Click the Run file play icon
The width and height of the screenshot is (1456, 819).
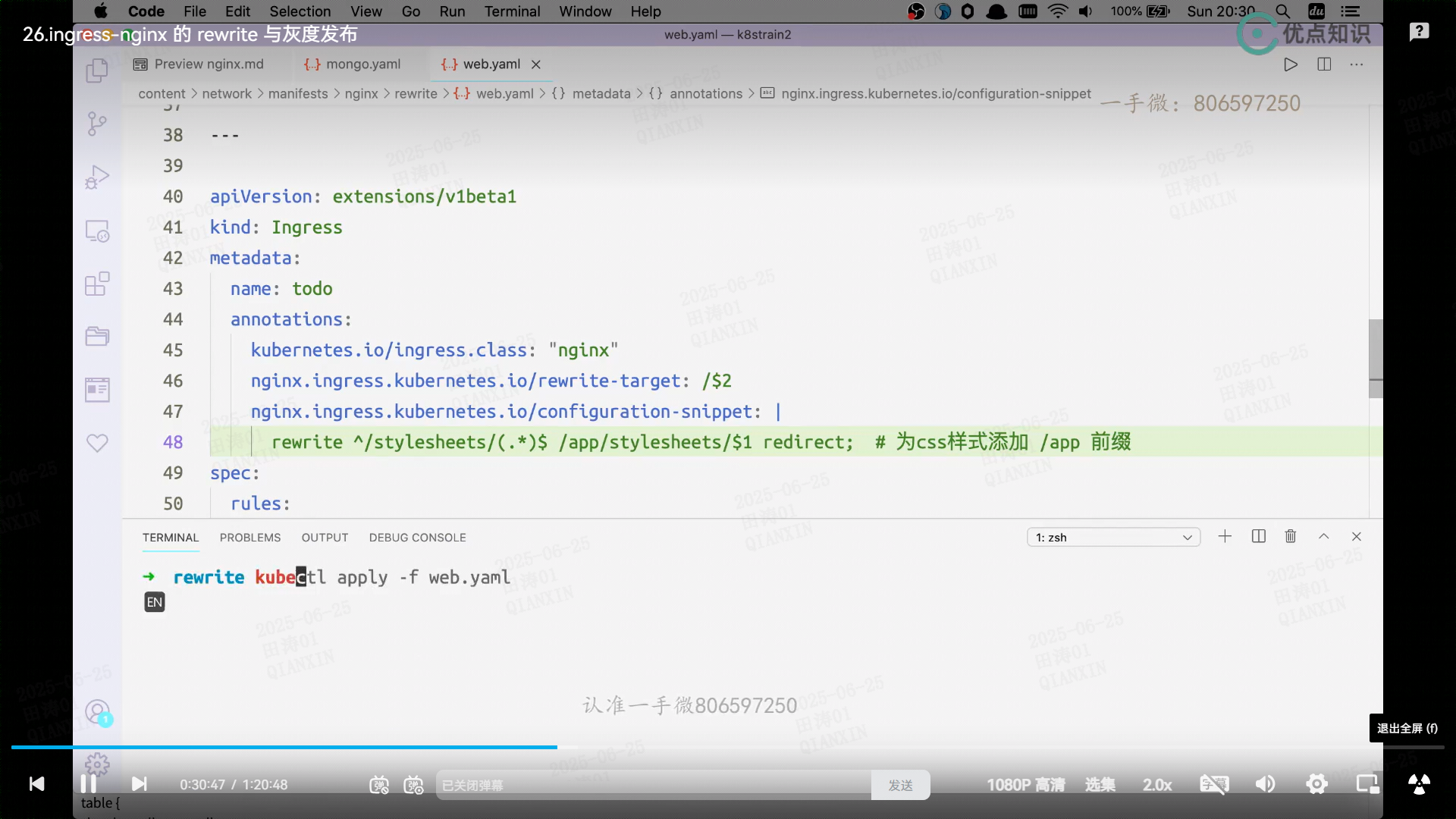pos(1290,64)
